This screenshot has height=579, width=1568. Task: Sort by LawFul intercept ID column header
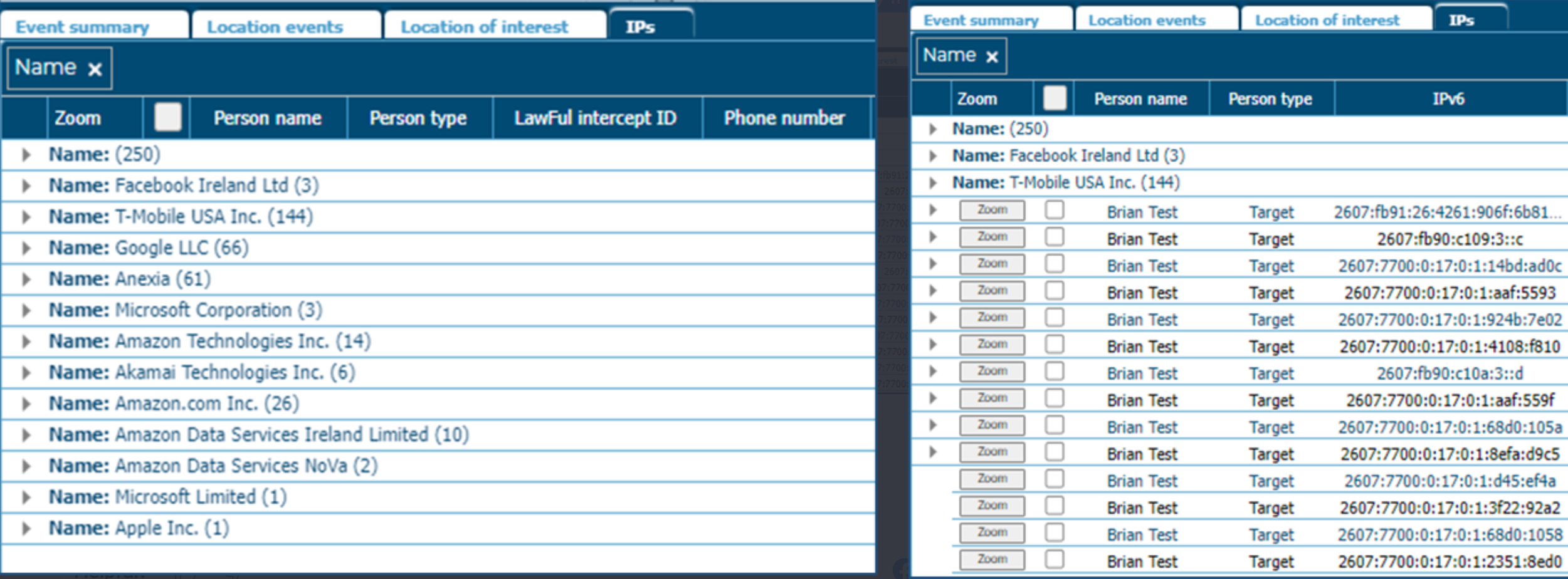(595, 118)
